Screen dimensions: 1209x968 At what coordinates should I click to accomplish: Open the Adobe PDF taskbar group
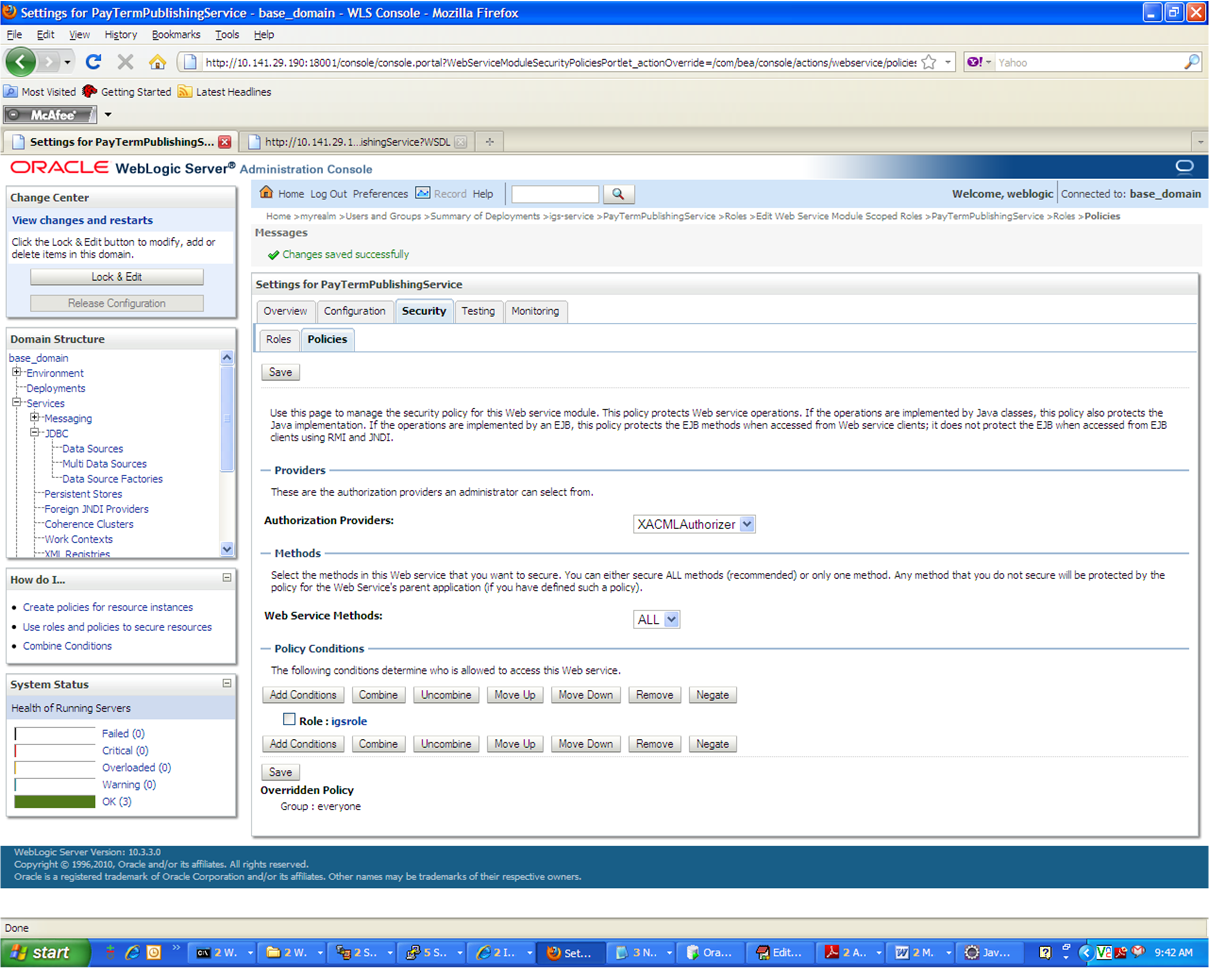point(851,953)
